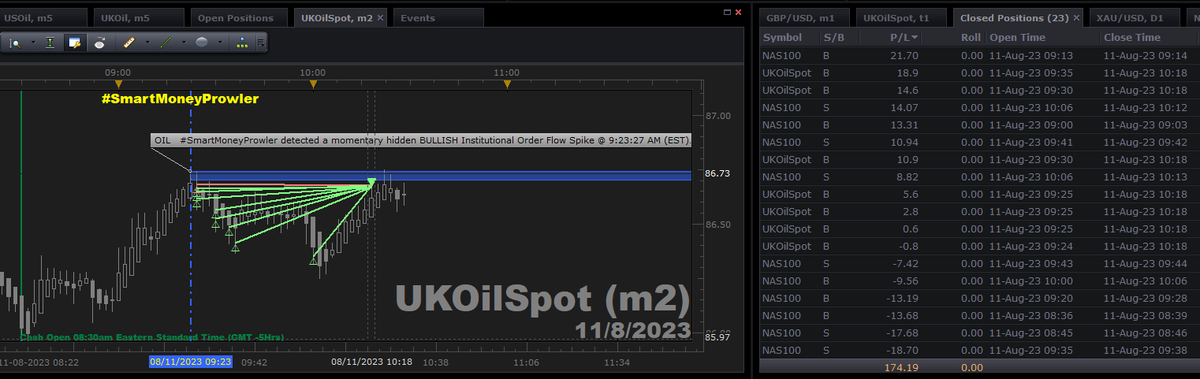Select the green vertical scale tool
Image resolution: width=1200 pixels, height=379 pixels.
50,43
